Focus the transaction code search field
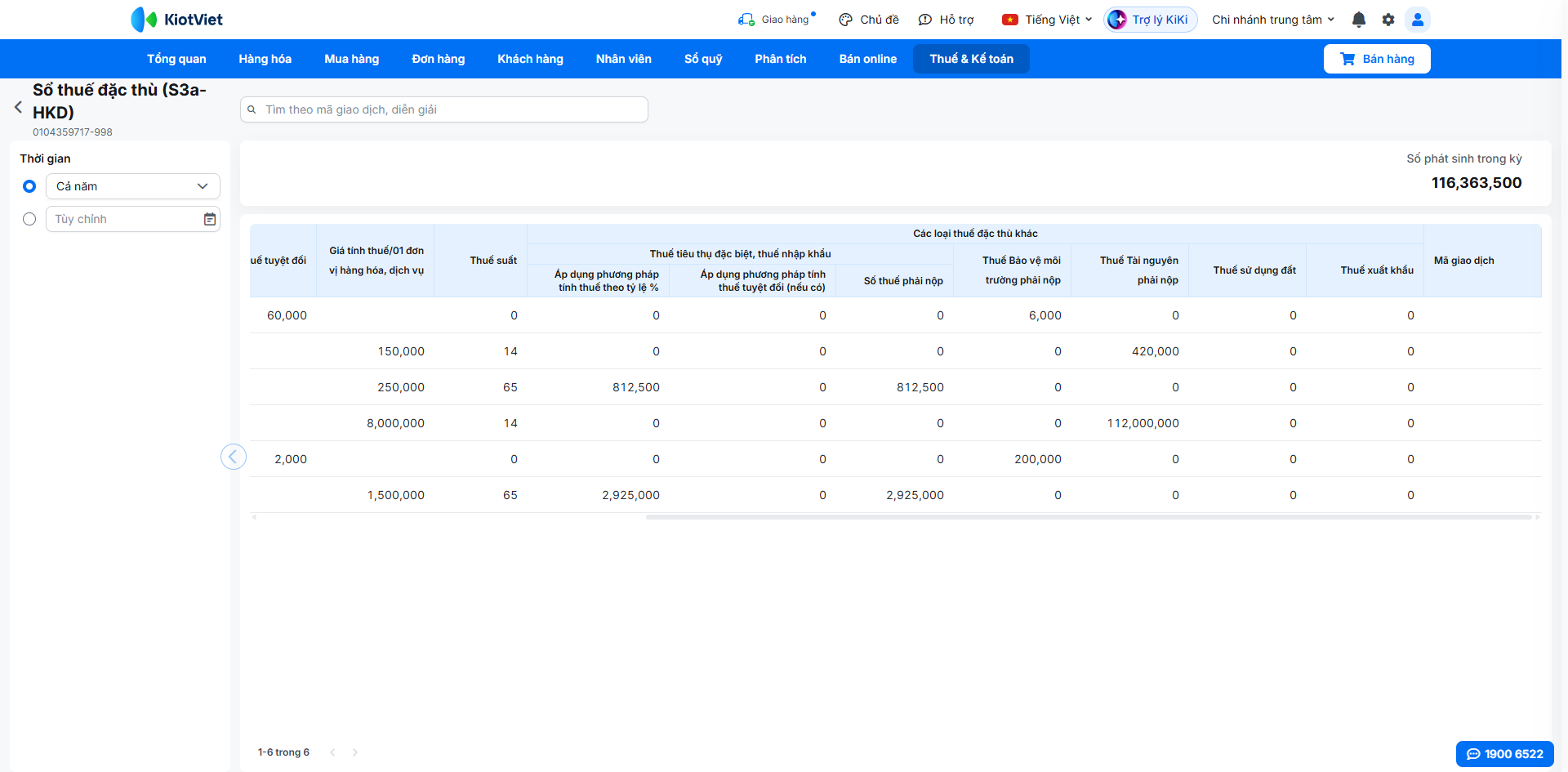Screen dimensions: 1568x772 (444, 109)
